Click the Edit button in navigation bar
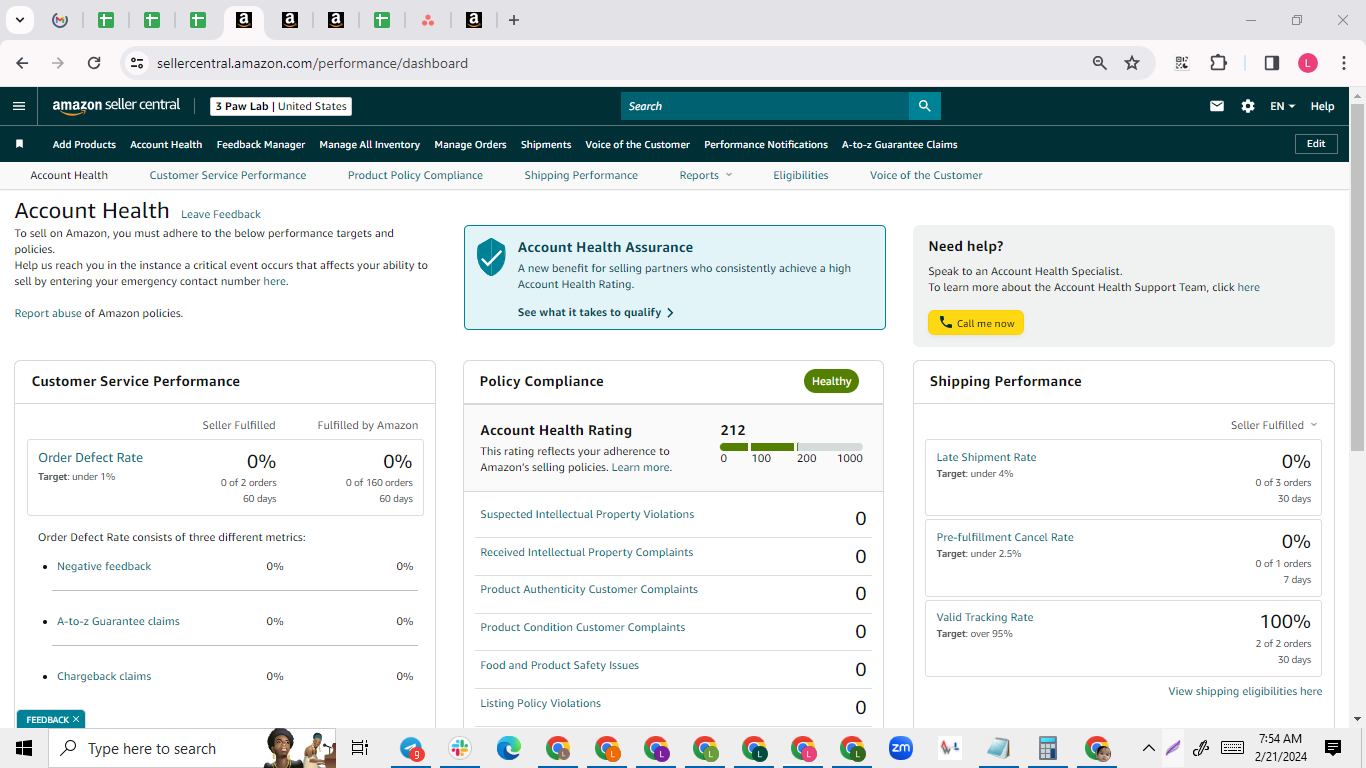 (x=1316, y=144)
